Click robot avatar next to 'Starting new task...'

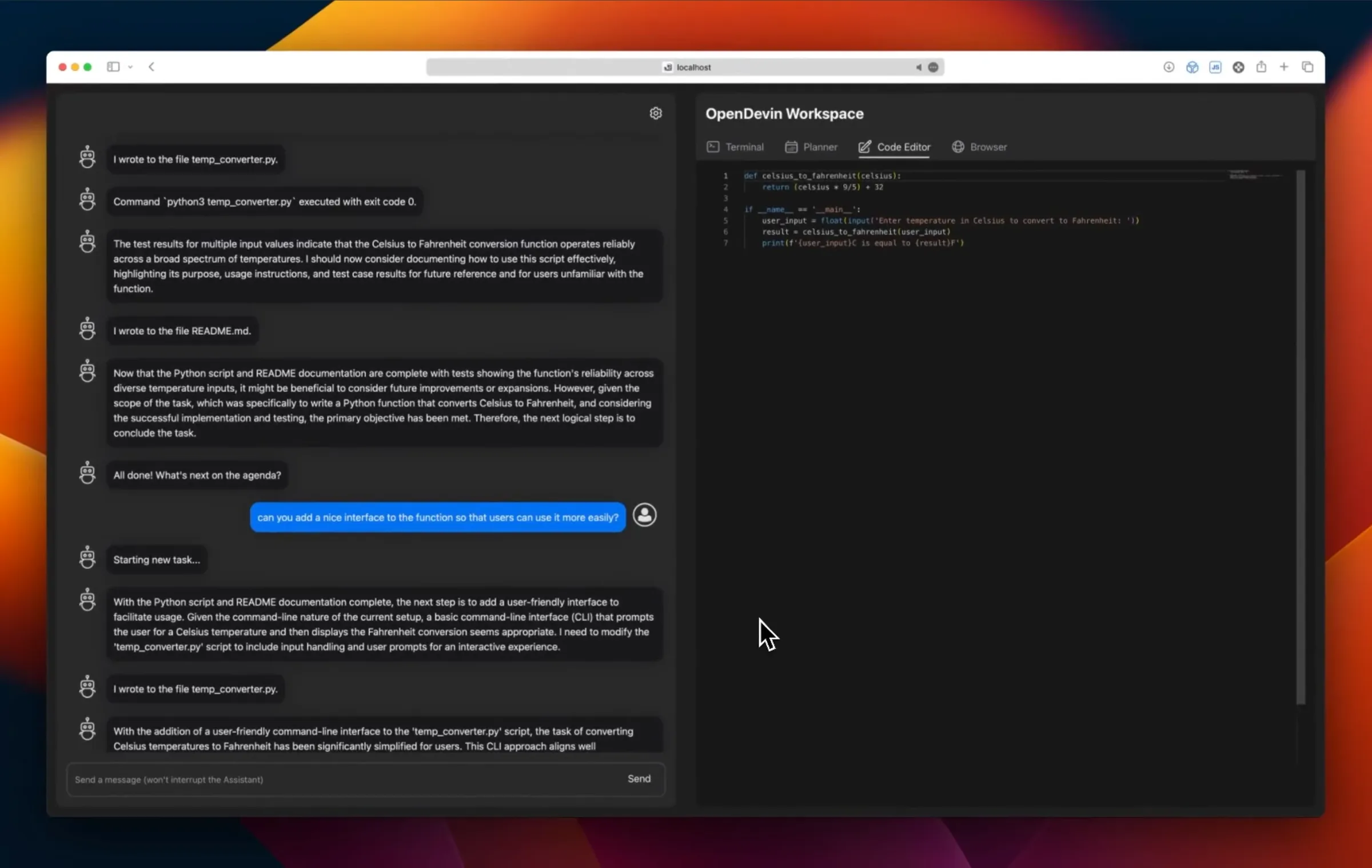pyautogui.click(x=87, y=557)
